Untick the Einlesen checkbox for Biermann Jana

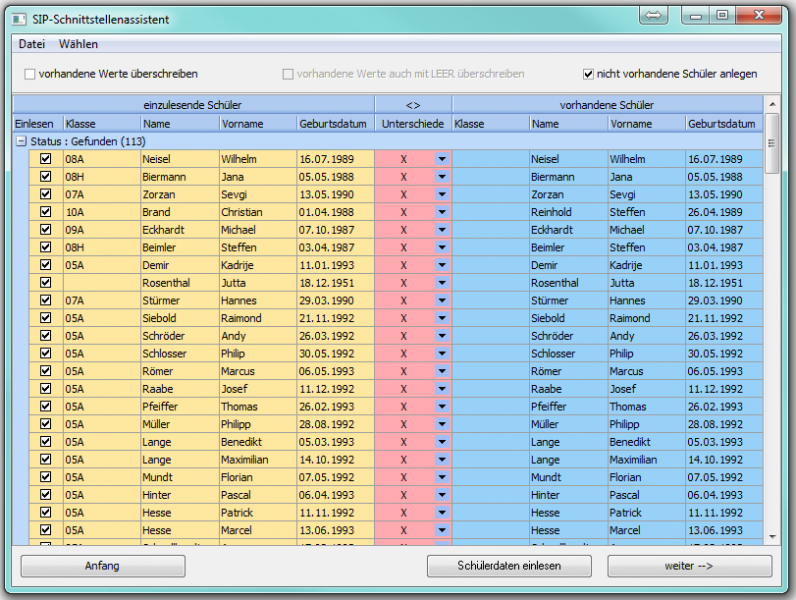click(x=46, y=176)
